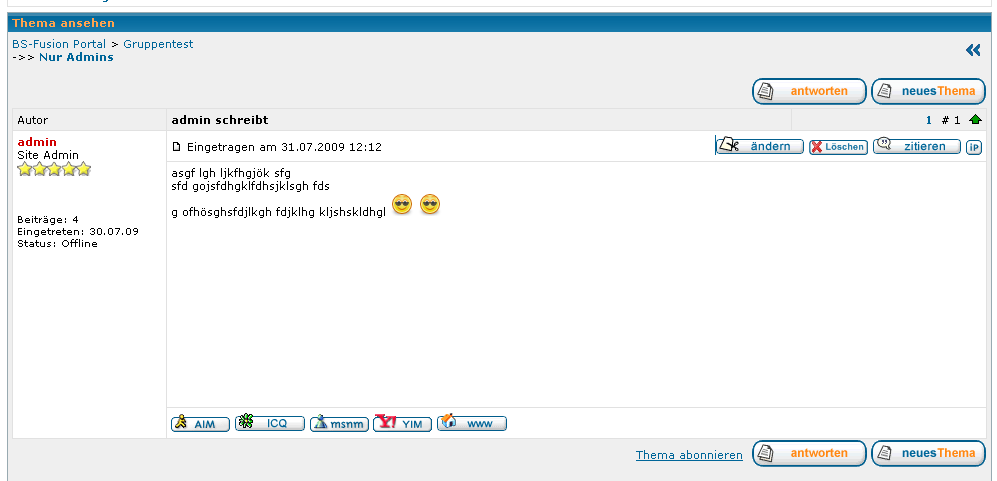Open the AIM messenger button
The width and height of the screenshot is (997, 481).
[200, 423]
